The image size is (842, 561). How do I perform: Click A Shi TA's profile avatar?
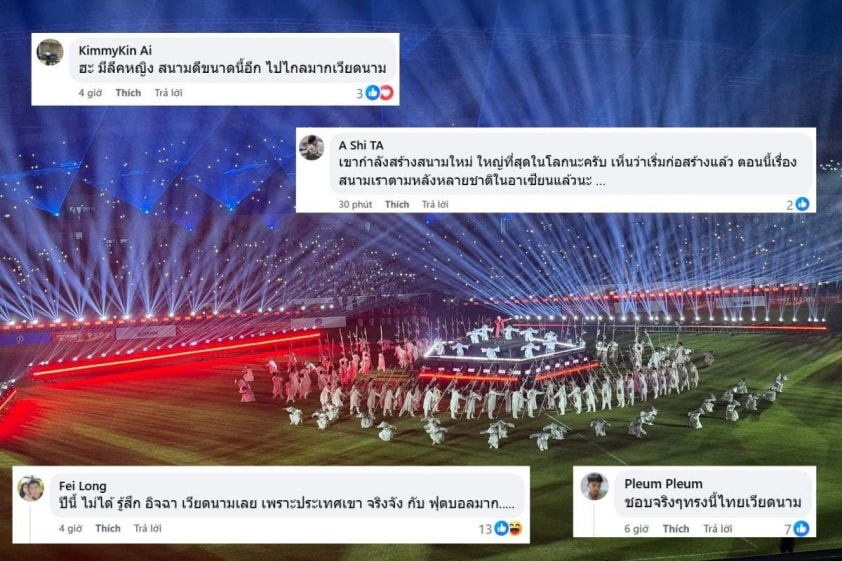coord(311,148)
